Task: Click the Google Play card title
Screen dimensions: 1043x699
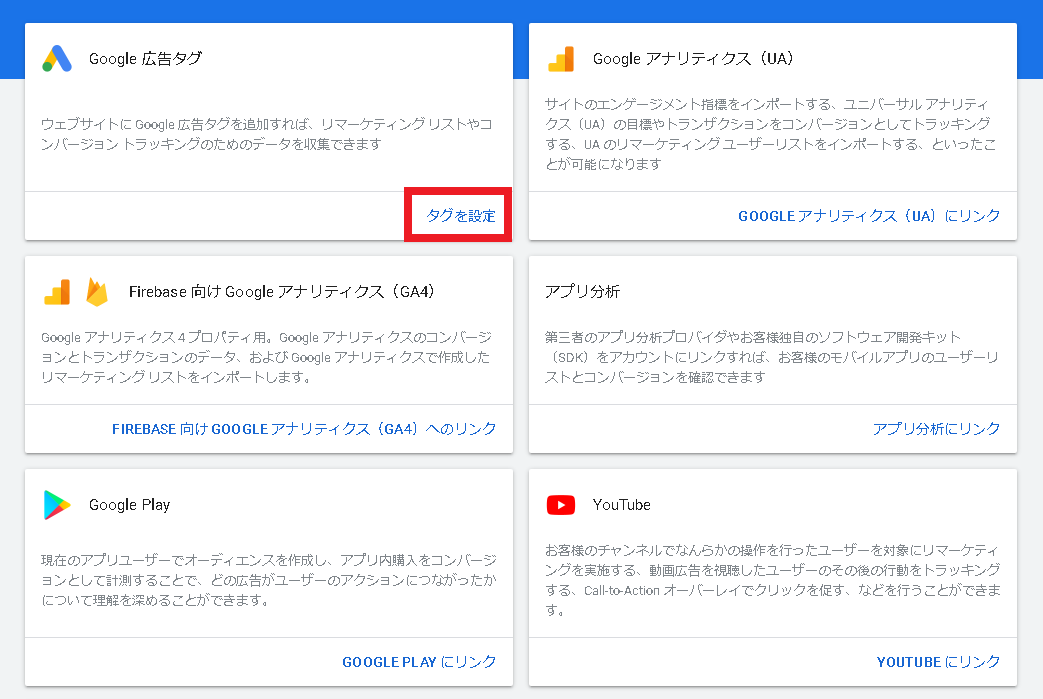Action: pyautogui.click(x=130, y=505)
